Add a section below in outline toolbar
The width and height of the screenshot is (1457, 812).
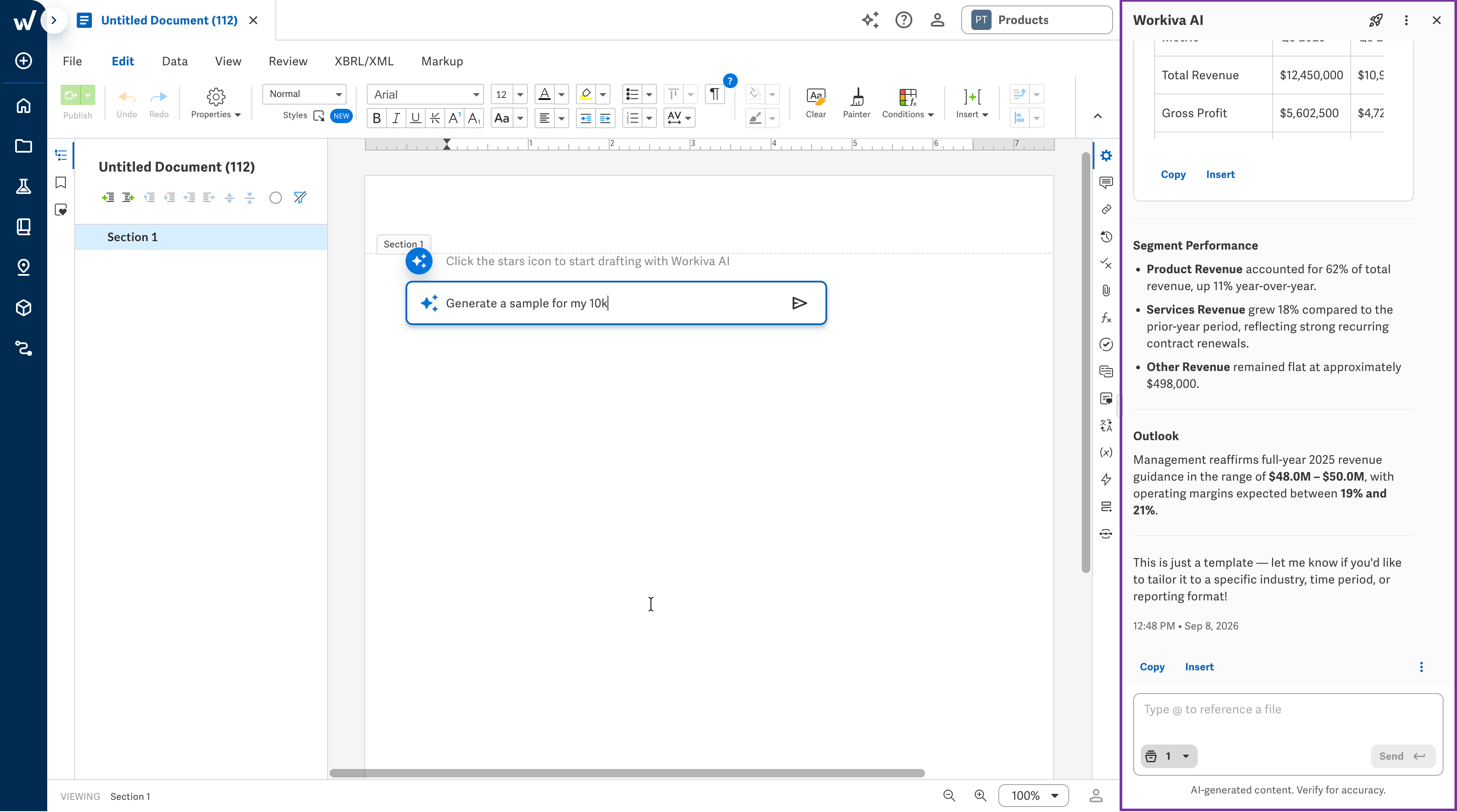pos(129,197)
